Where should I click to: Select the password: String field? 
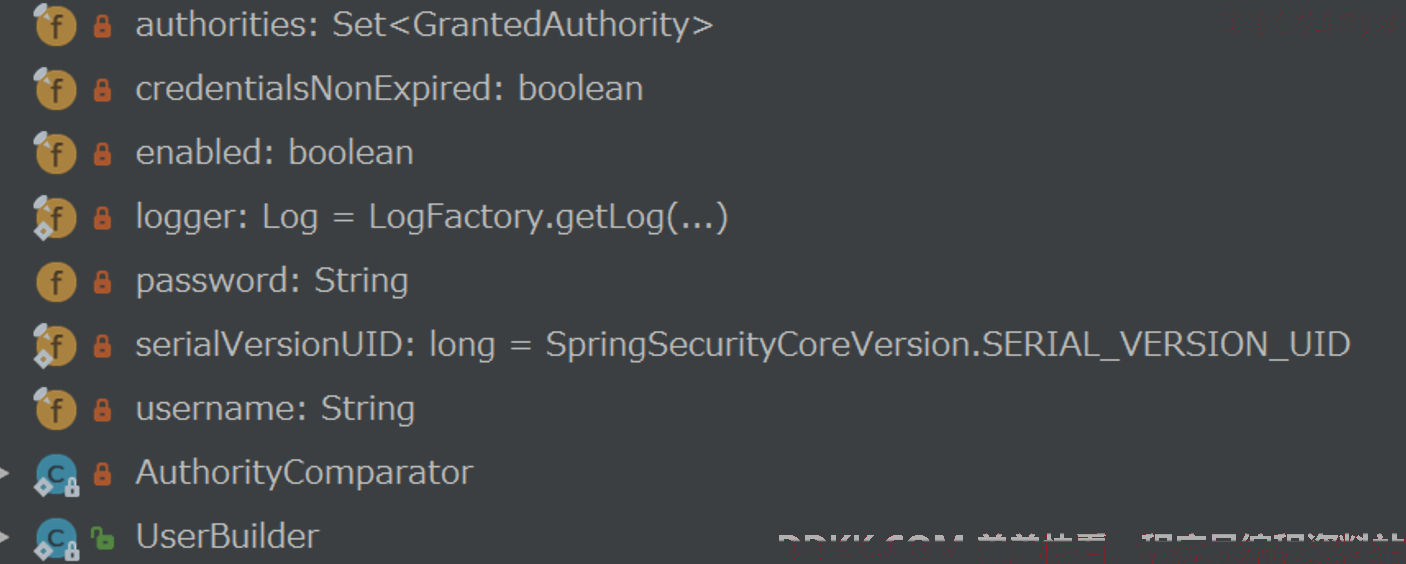pyautogui.click(x=272, y=281)
